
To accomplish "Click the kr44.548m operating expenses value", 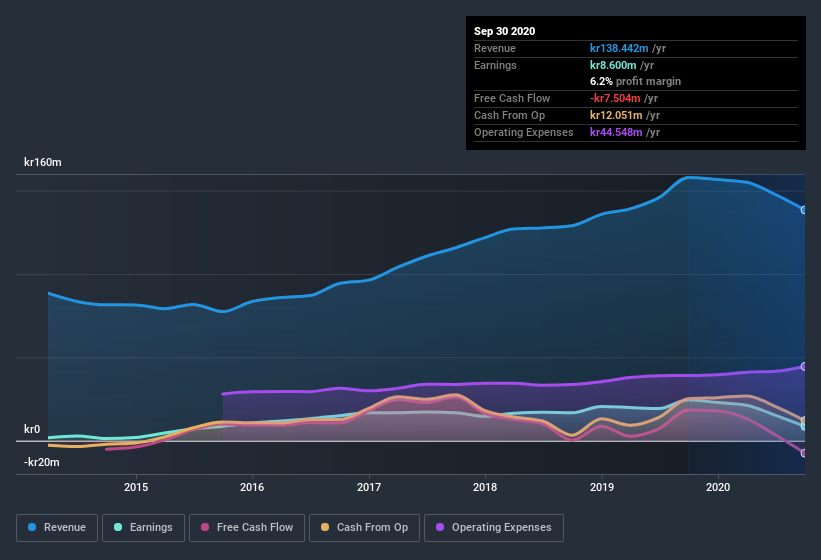I will [x=616, y=132].
